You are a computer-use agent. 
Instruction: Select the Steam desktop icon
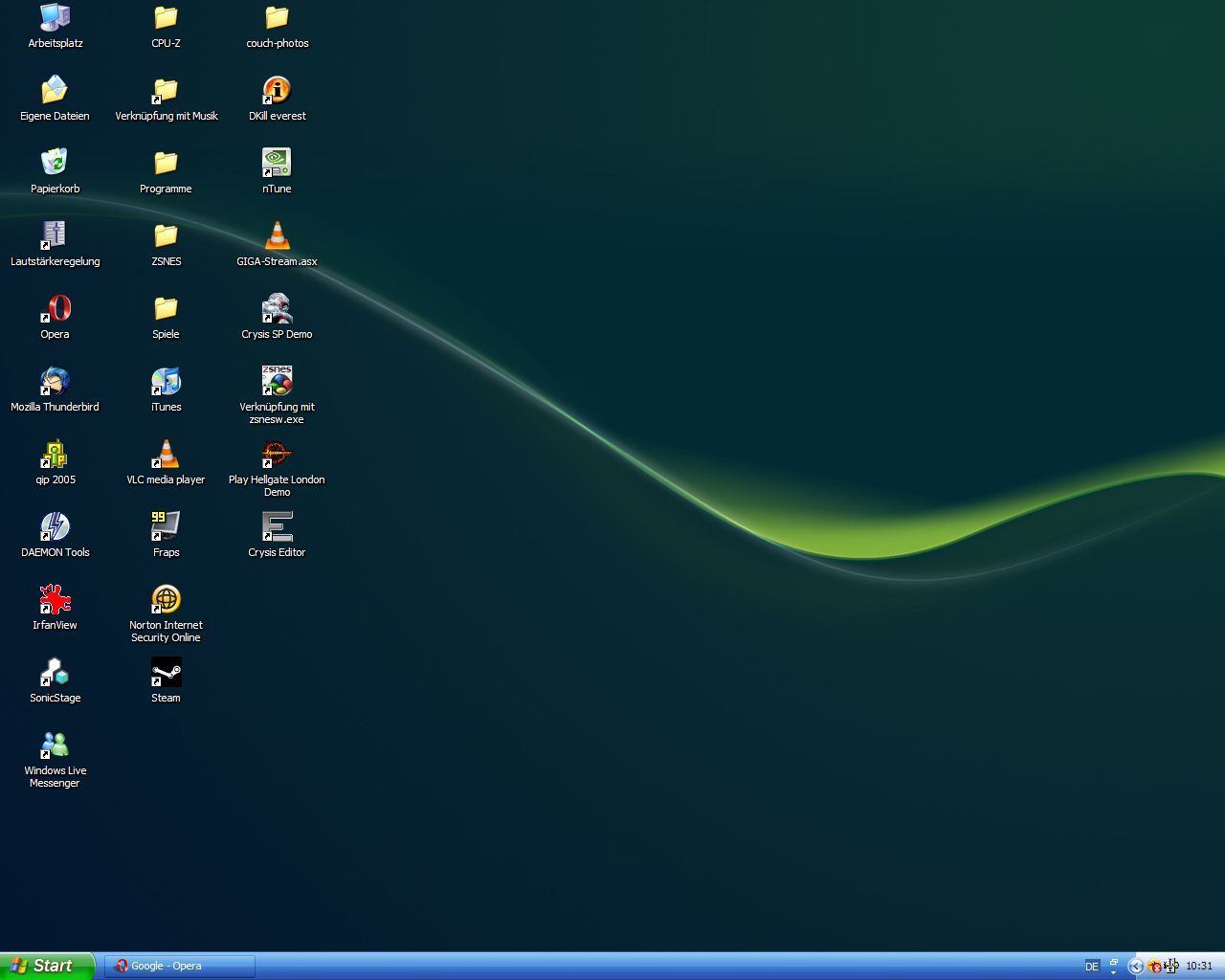point(166,672)
